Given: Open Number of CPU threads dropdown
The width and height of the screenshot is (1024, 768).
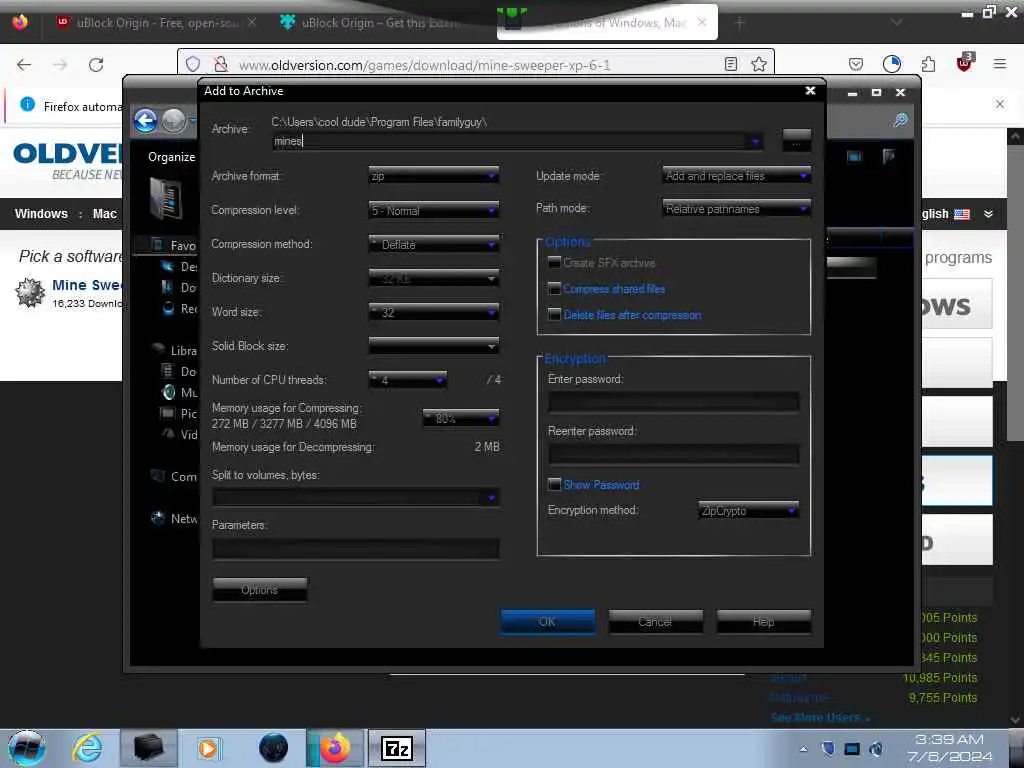Looking at the screenshot, I should pos(408,379).
